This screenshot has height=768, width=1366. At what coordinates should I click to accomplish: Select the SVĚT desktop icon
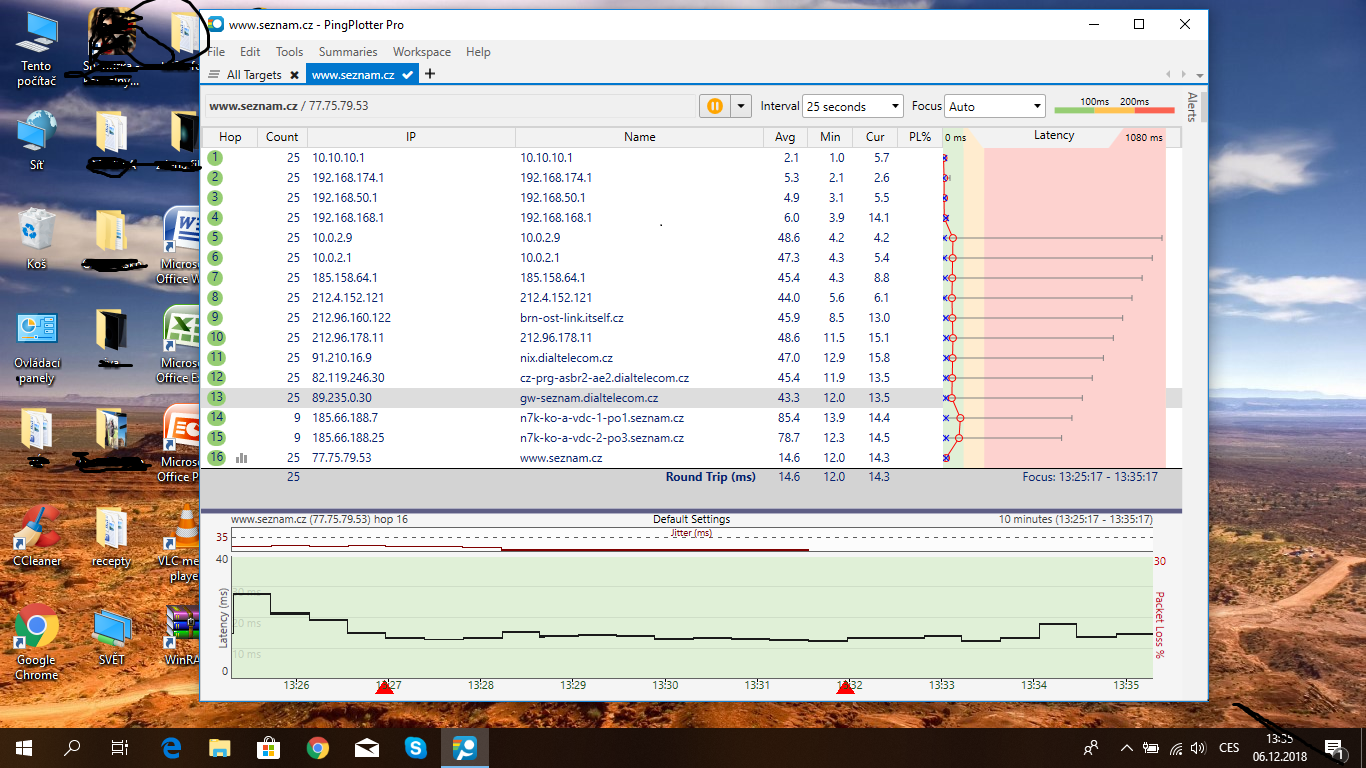click(111, 637)
